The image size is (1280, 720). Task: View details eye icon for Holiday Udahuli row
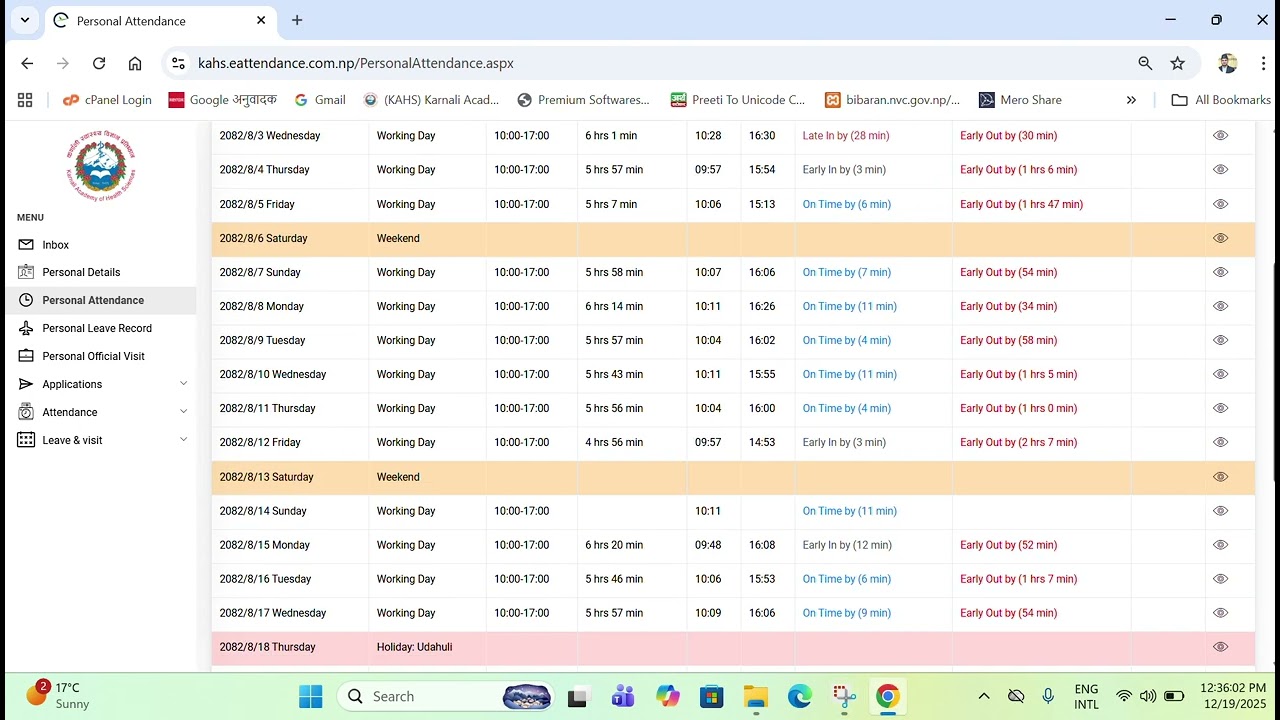coord(1220,647)
